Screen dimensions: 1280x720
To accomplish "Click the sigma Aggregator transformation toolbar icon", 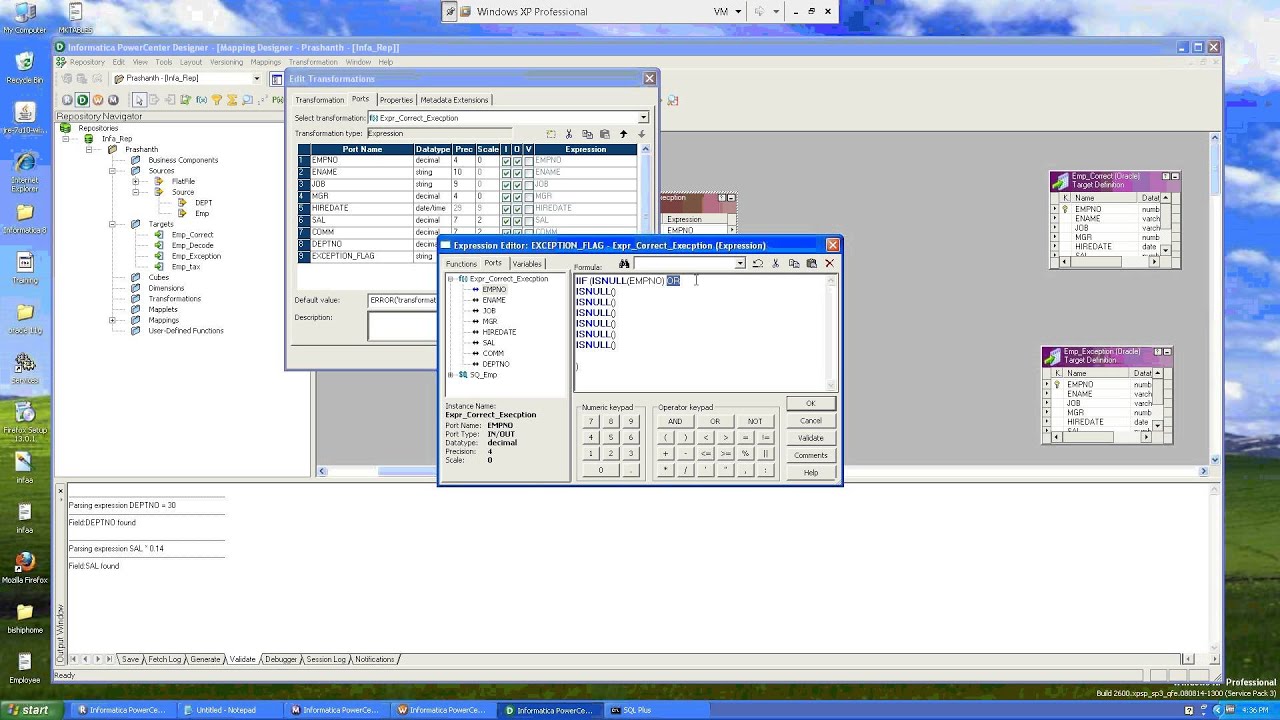I will pyautogui.click(x=232, y=100).
